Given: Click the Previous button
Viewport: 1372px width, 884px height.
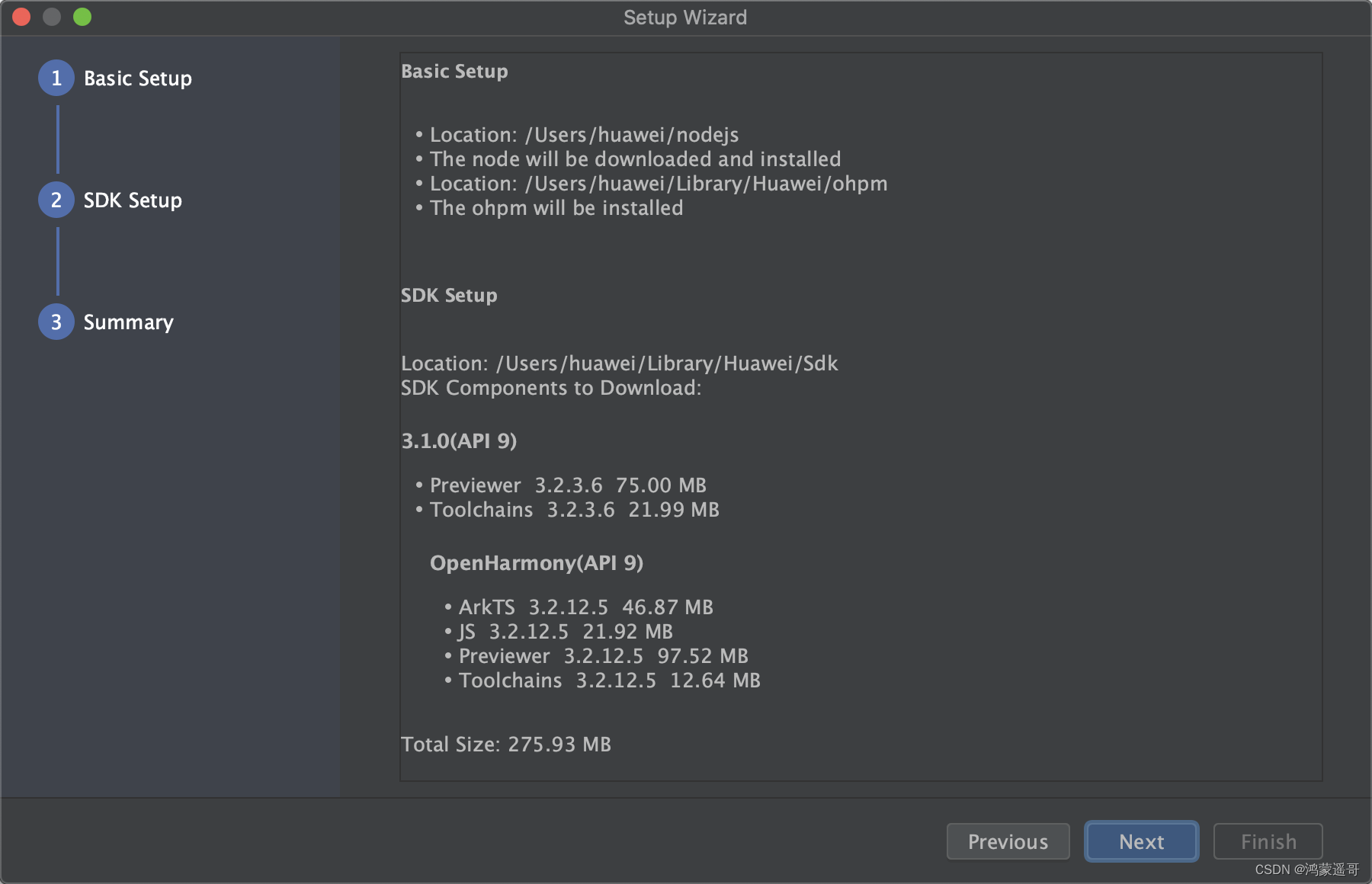Looking at the screenshot, I should [1008, 841].
